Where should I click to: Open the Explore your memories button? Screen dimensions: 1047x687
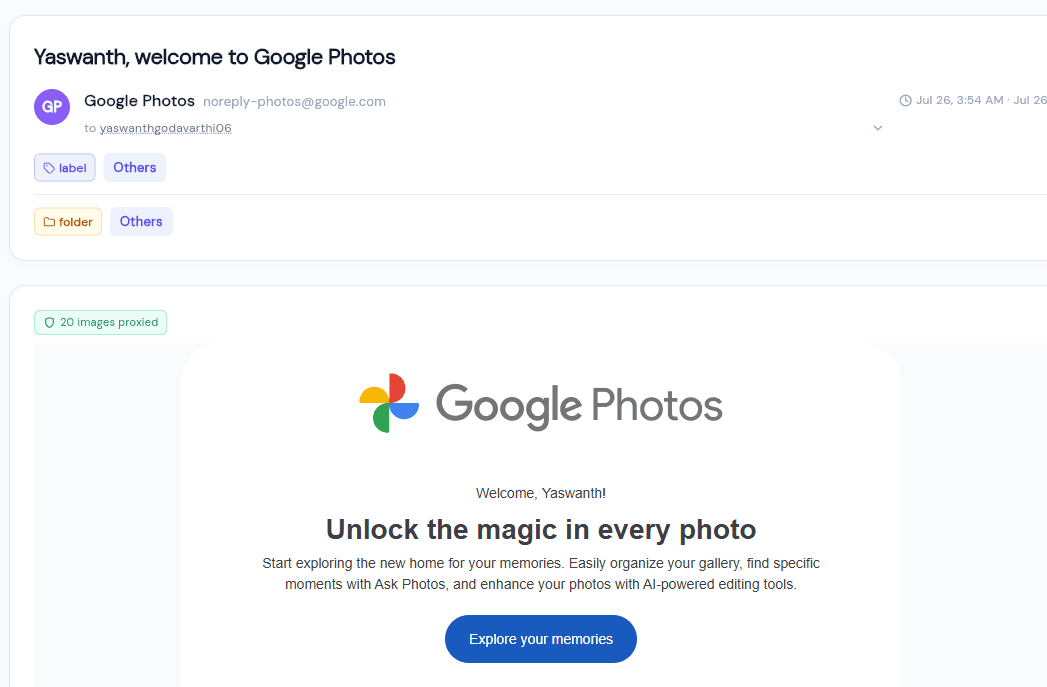click(x=541, y=639)
